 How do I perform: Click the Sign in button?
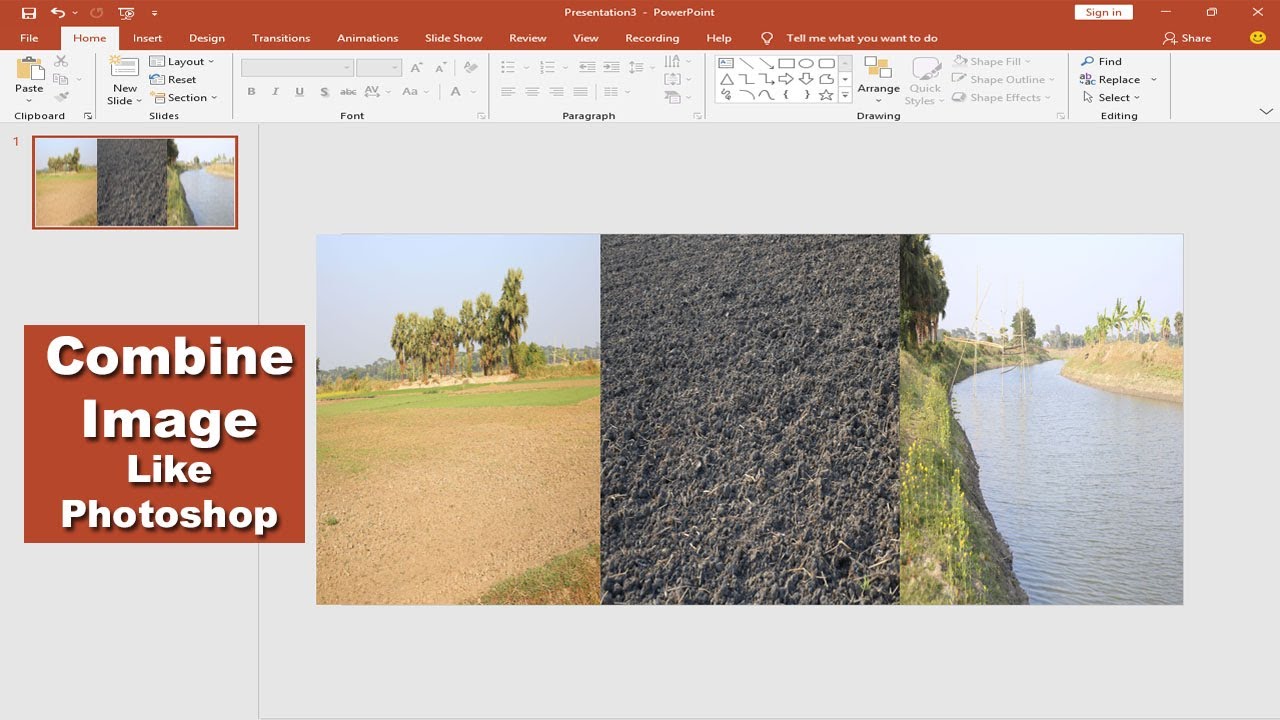1103,12
